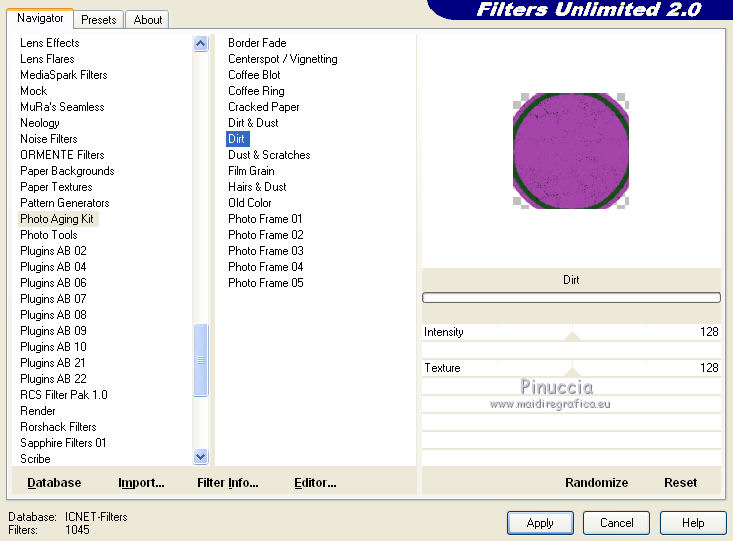Select the Neology category
Image resolution: width=733 pixels, height=541 pixels.
point(40,123)
